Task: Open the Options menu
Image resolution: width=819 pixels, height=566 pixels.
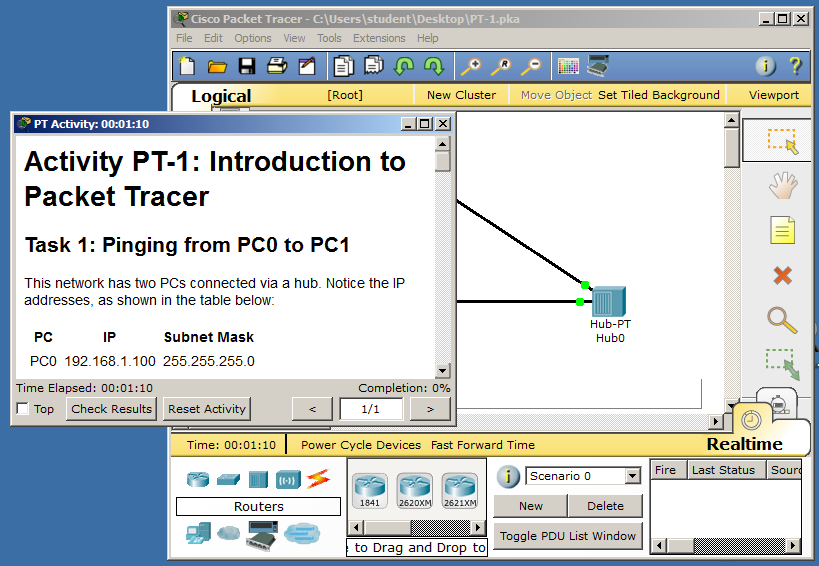Action: (253, 38)
